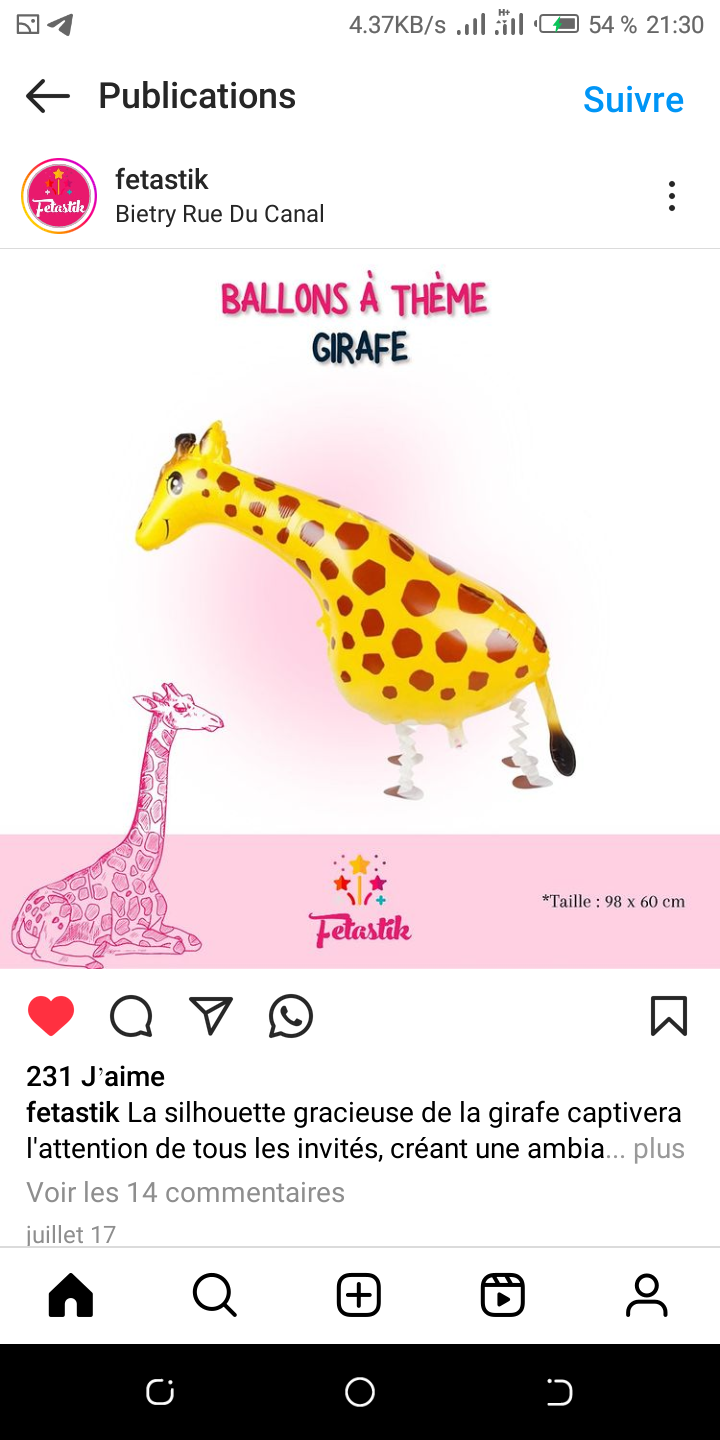Share post via paper plane icon
The image size is (720, 1440).
(x=211, y=1016)
